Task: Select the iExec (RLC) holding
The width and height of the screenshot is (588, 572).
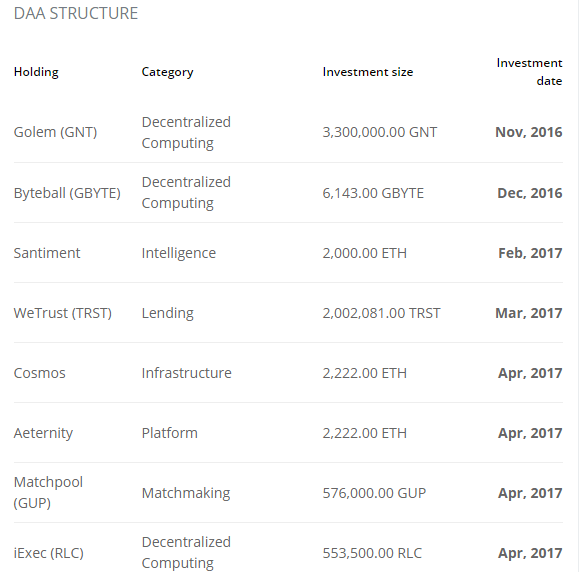Action: pos(48,553)
